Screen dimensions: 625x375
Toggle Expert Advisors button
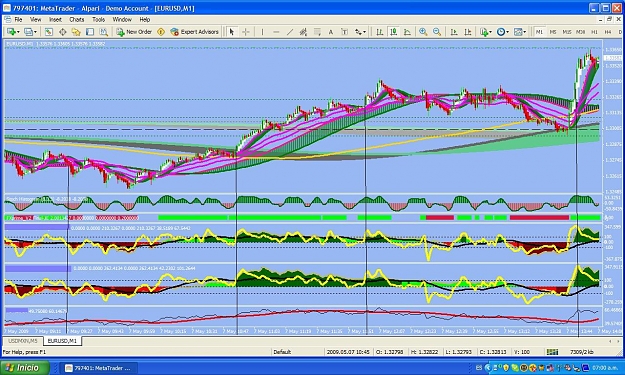coord(195,32)
